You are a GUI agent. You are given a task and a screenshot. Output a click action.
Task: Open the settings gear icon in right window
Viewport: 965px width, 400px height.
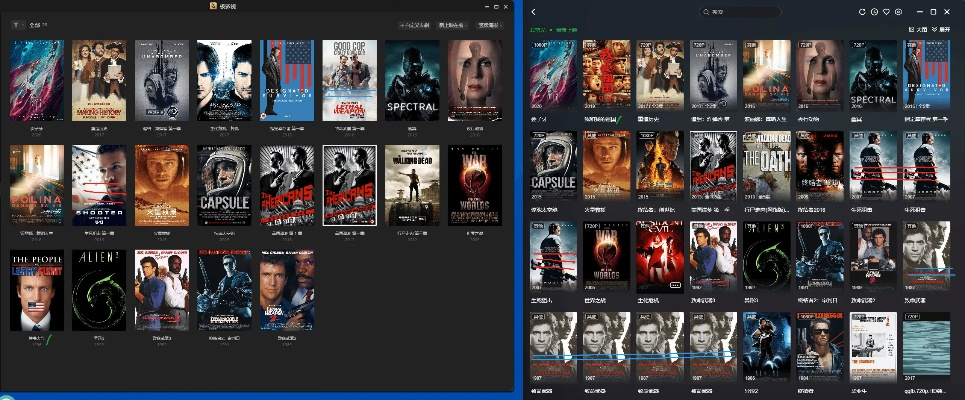(898, 12)
